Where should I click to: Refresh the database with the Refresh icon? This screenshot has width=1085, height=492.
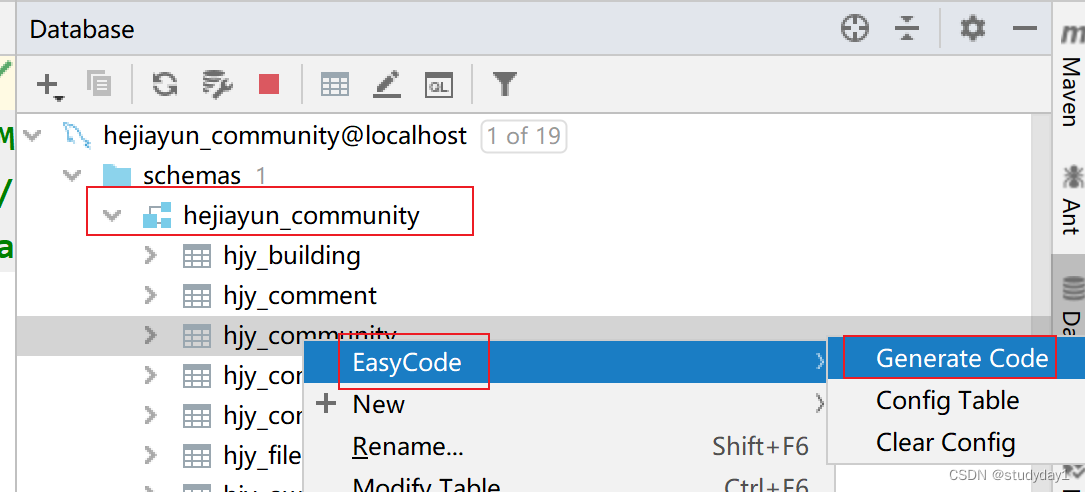click(165, 84)
